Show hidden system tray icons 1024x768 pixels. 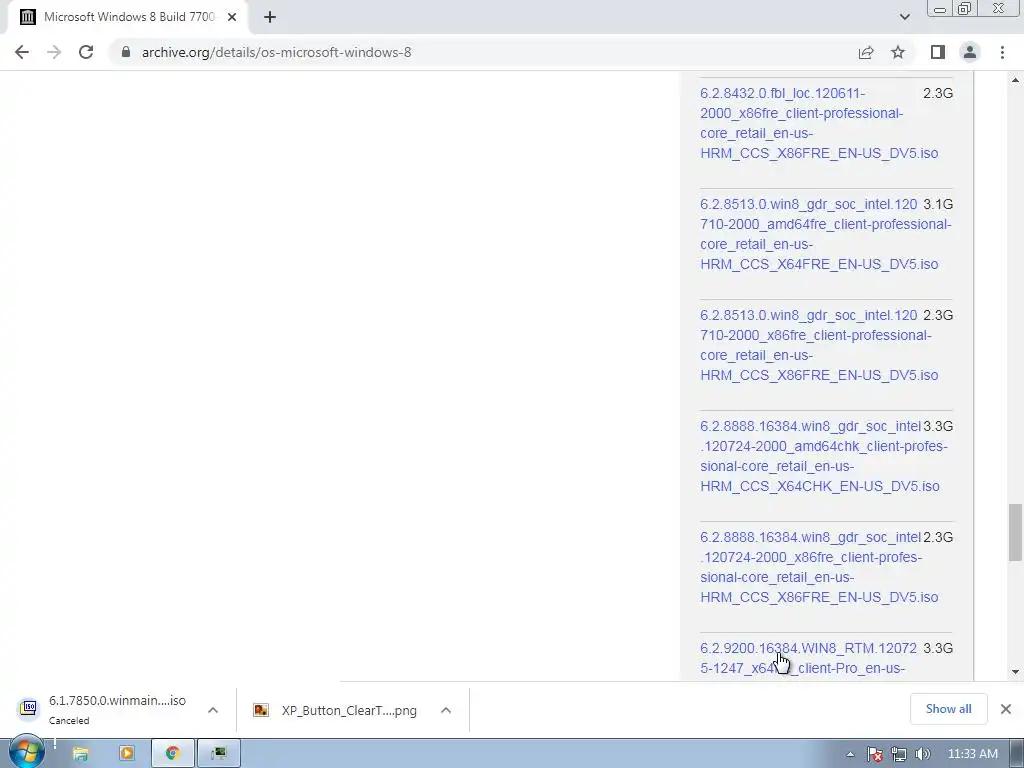click(x=850, y=754)
